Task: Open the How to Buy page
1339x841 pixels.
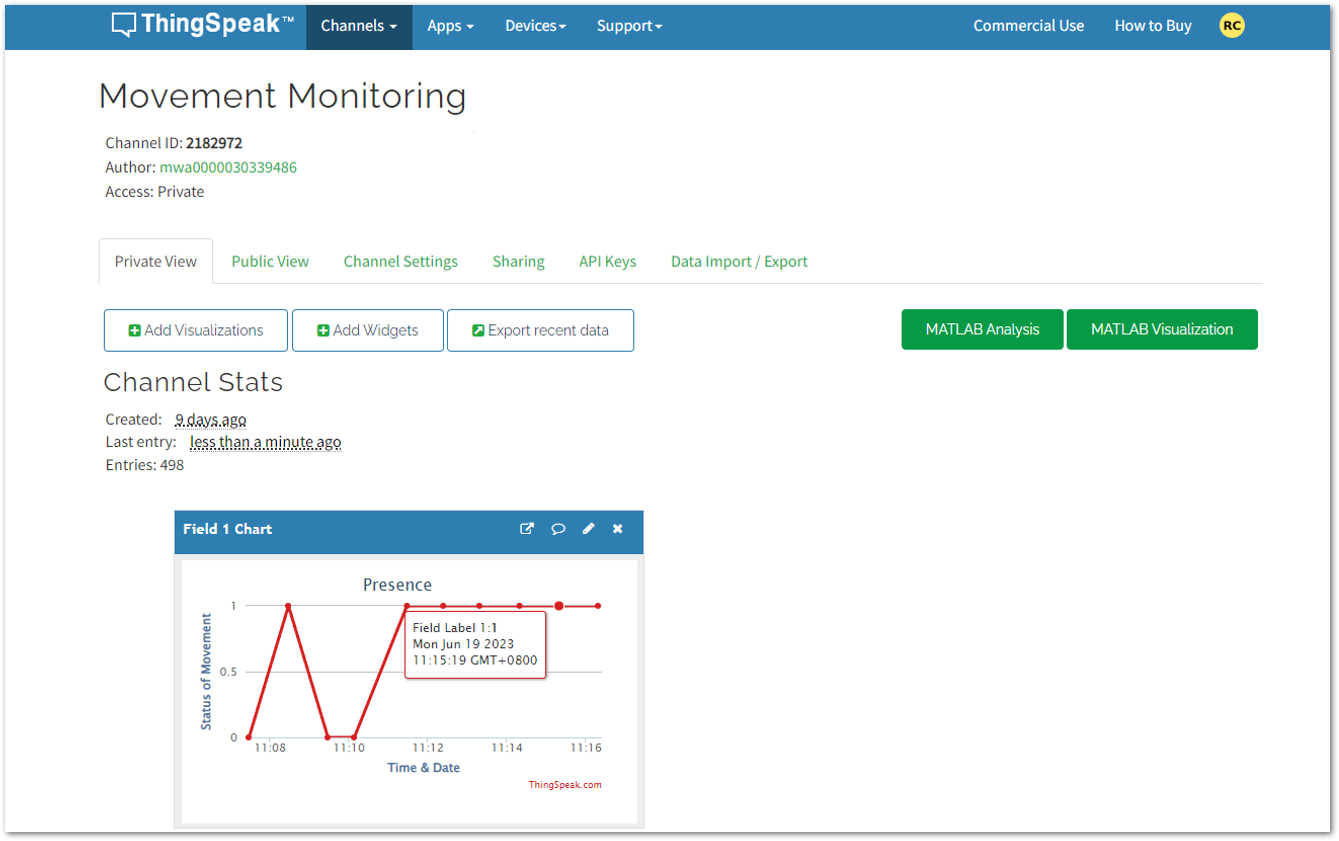Action: click(1153, 26)
